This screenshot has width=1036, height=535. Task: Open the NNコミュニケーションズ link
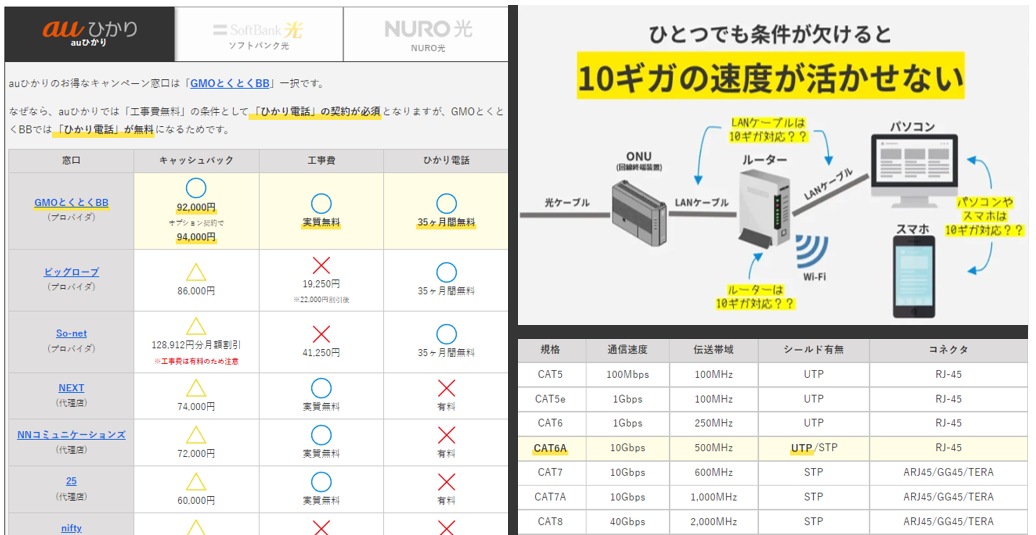pos(71,435)
